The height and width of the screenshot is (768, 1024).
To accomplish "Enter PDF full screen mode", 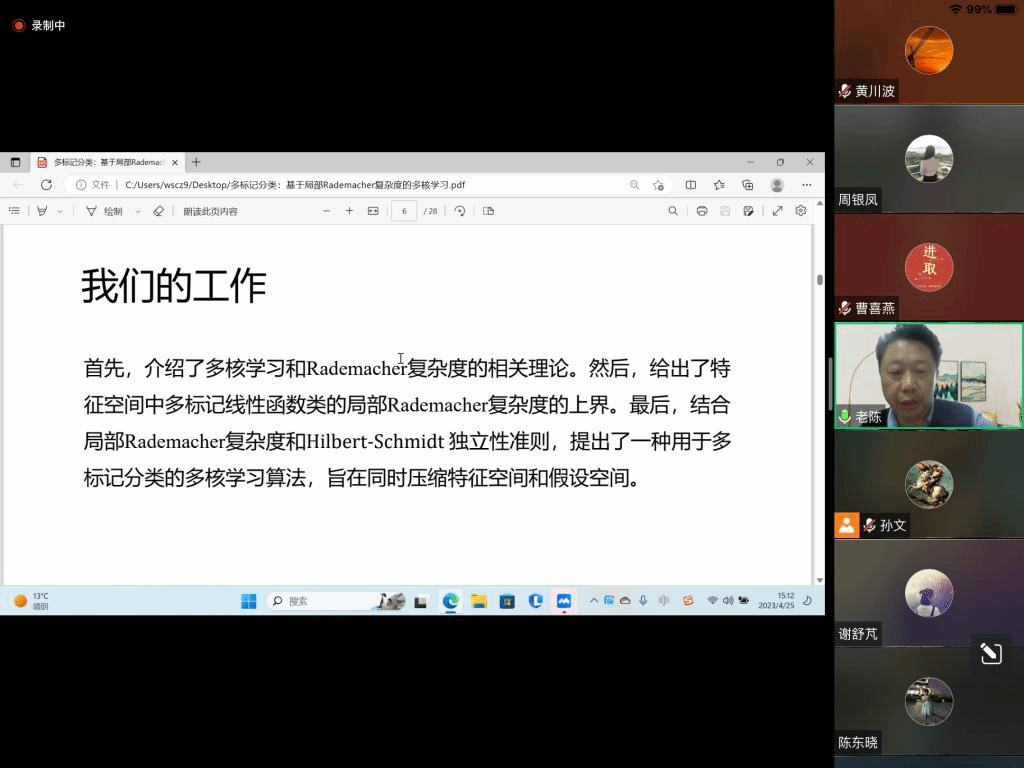I will 777,211.
